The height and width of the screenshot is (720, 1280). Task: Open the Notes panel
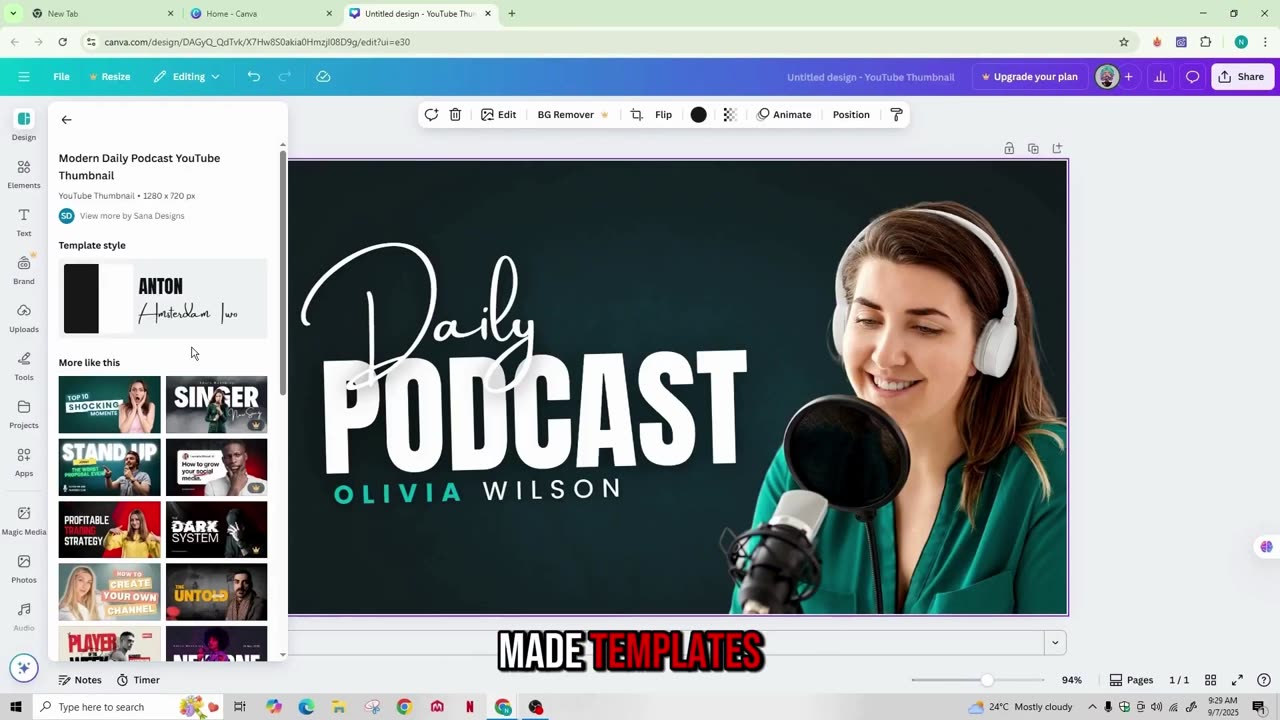(x=80, y=680)
